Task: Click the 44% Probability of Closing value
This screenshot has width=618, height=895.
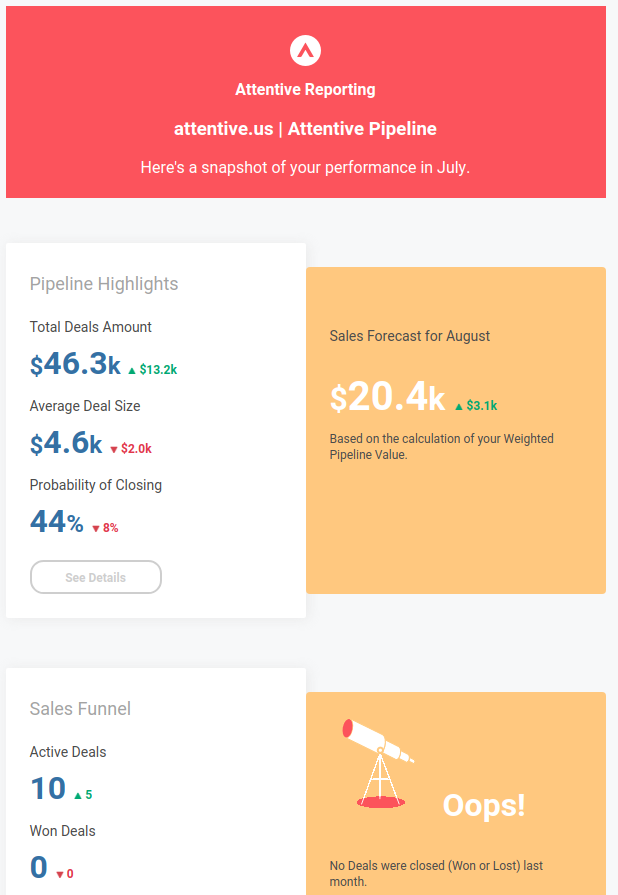Action: coord(57,522)
